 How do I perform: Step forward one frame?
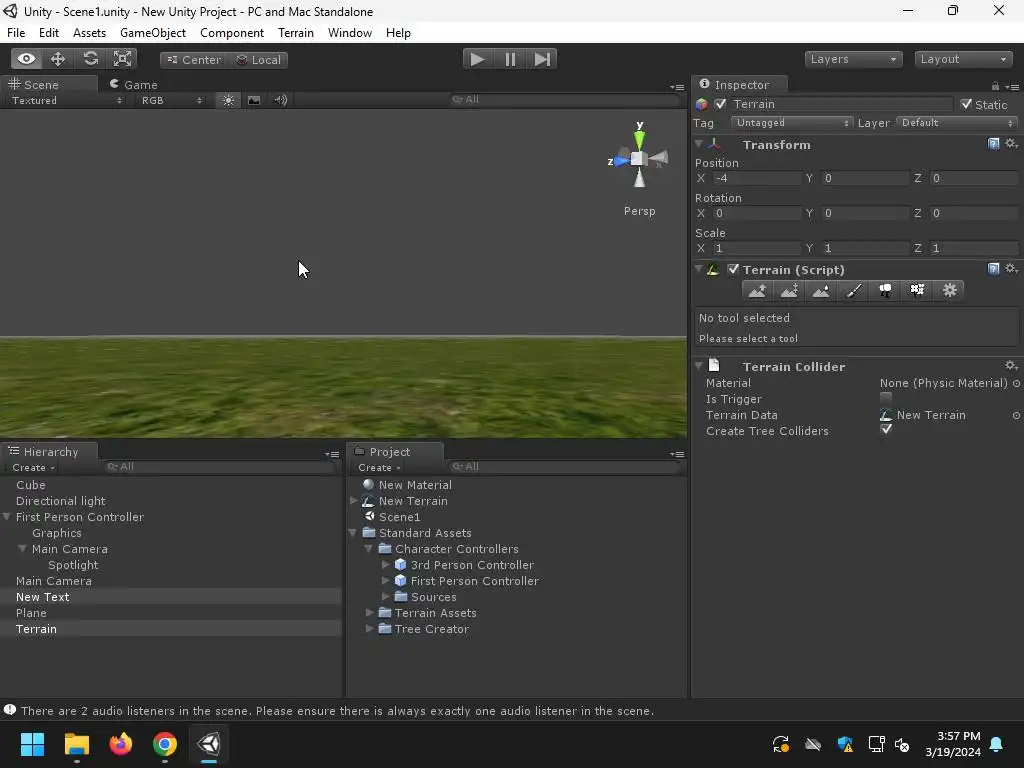[542, 59]
